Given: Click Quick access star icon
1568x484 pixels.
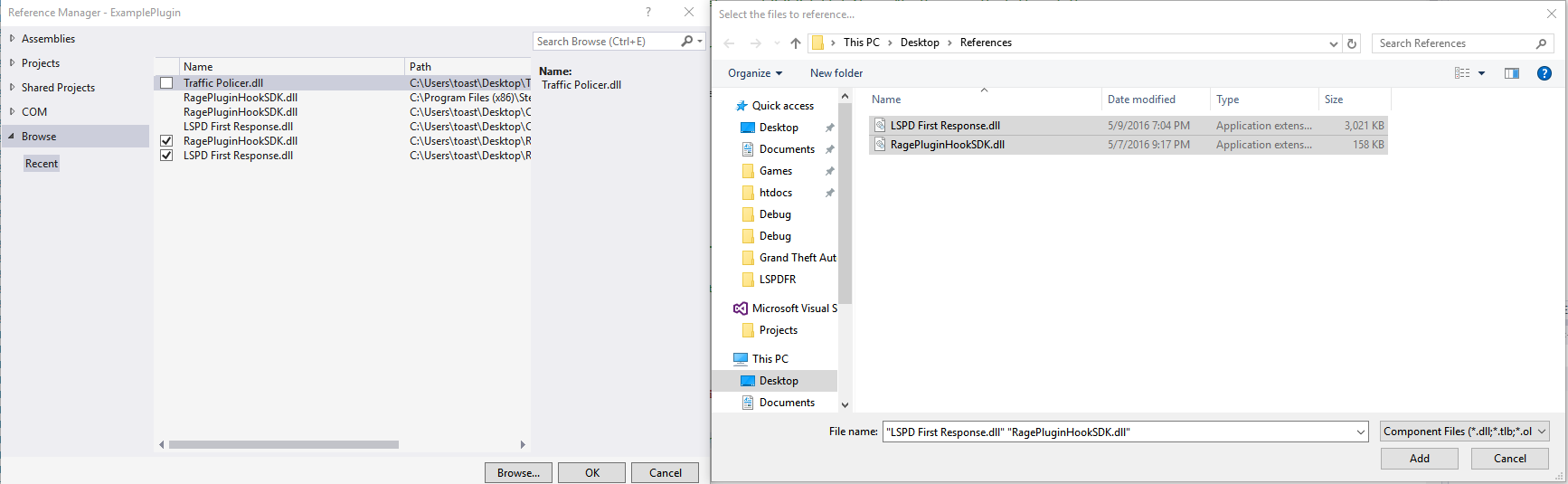Looking at the screenshot, I should click(x=741, y=106).
